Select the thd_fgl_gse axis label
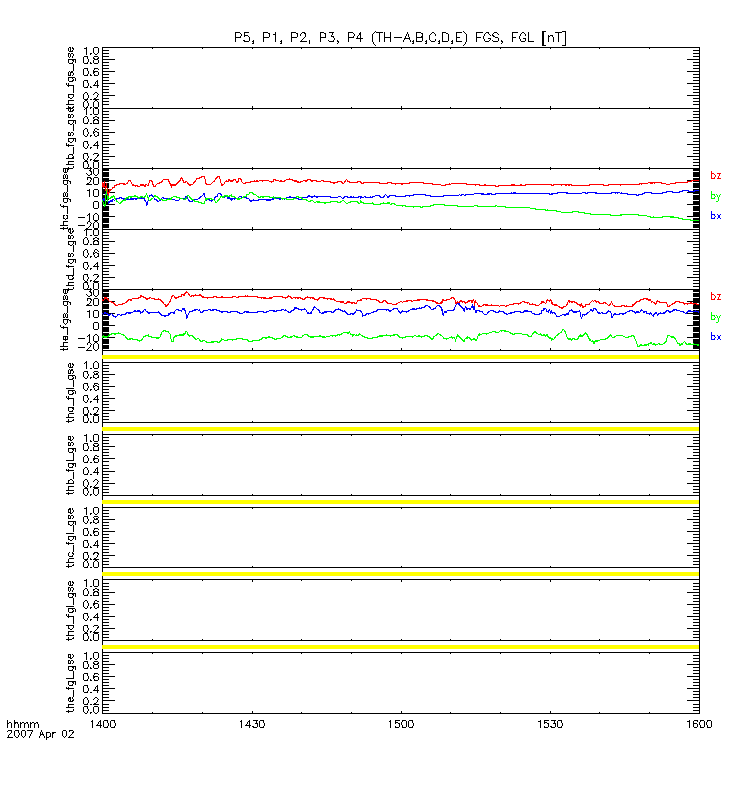 tap(71, 611)
